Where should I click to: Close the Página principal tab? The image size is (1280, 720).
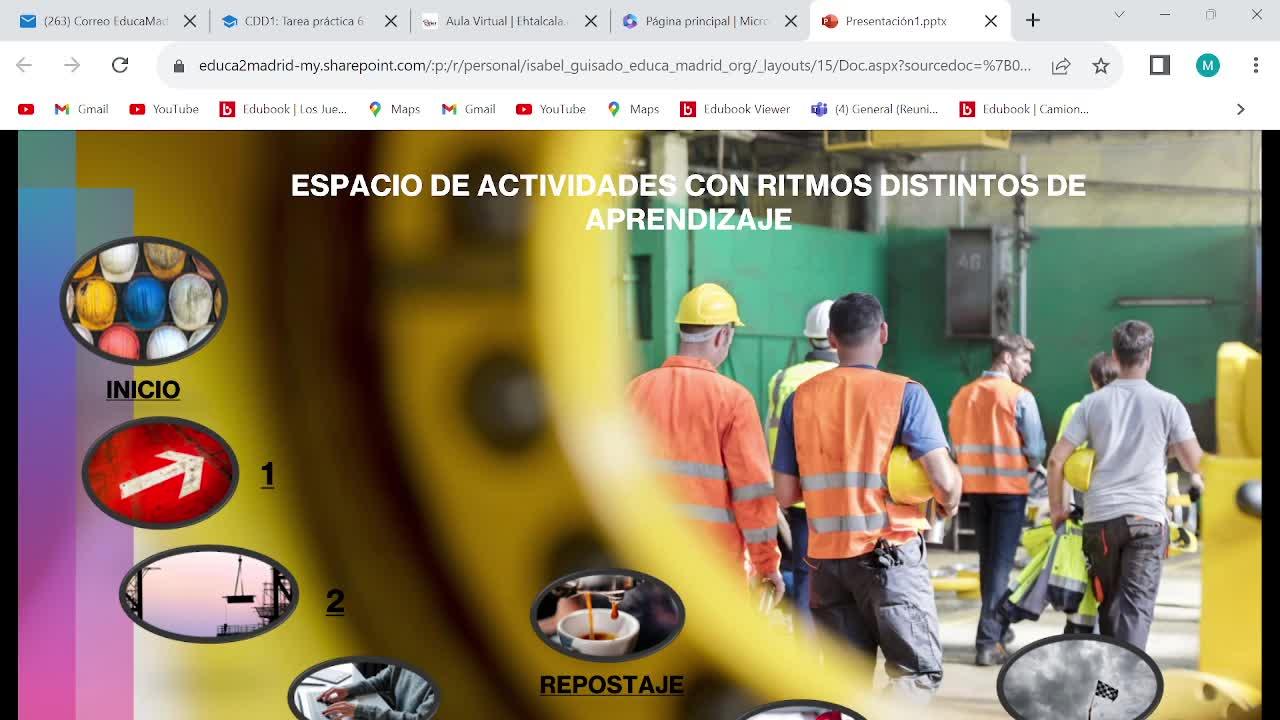791,21
